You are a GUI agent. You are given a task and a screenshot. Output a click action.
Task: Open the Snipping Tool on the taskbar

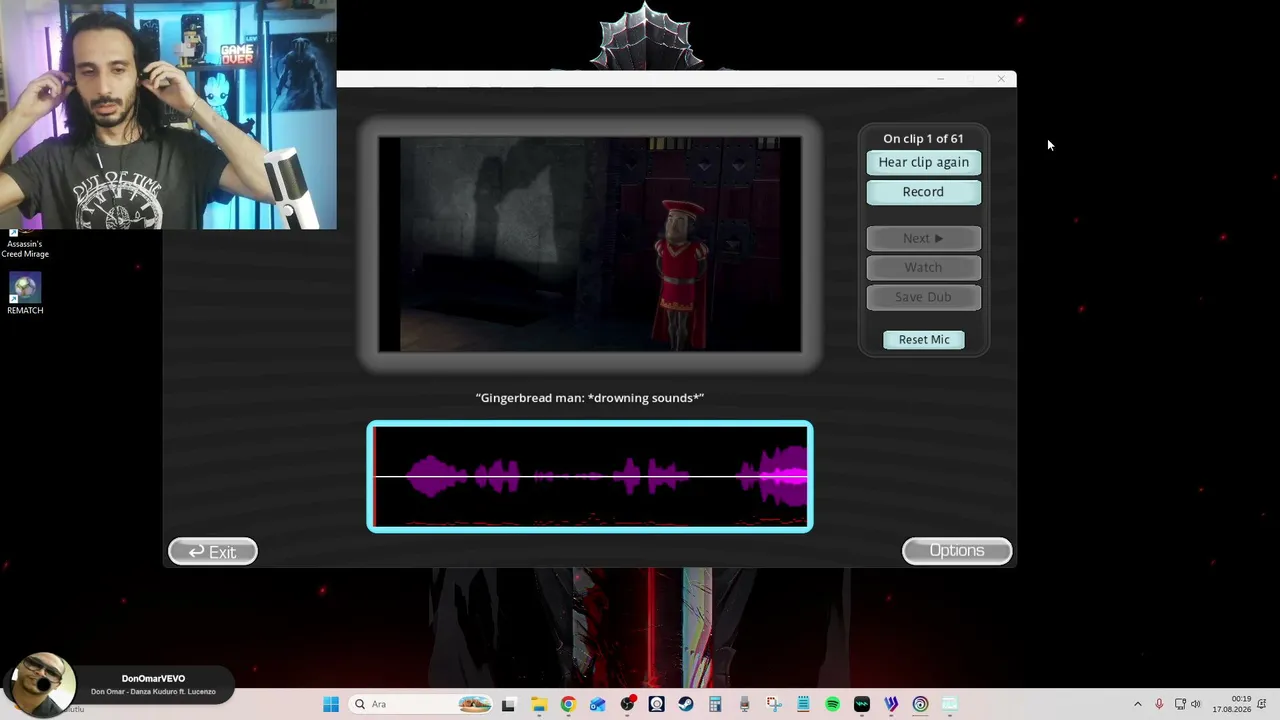pos(774,704)
